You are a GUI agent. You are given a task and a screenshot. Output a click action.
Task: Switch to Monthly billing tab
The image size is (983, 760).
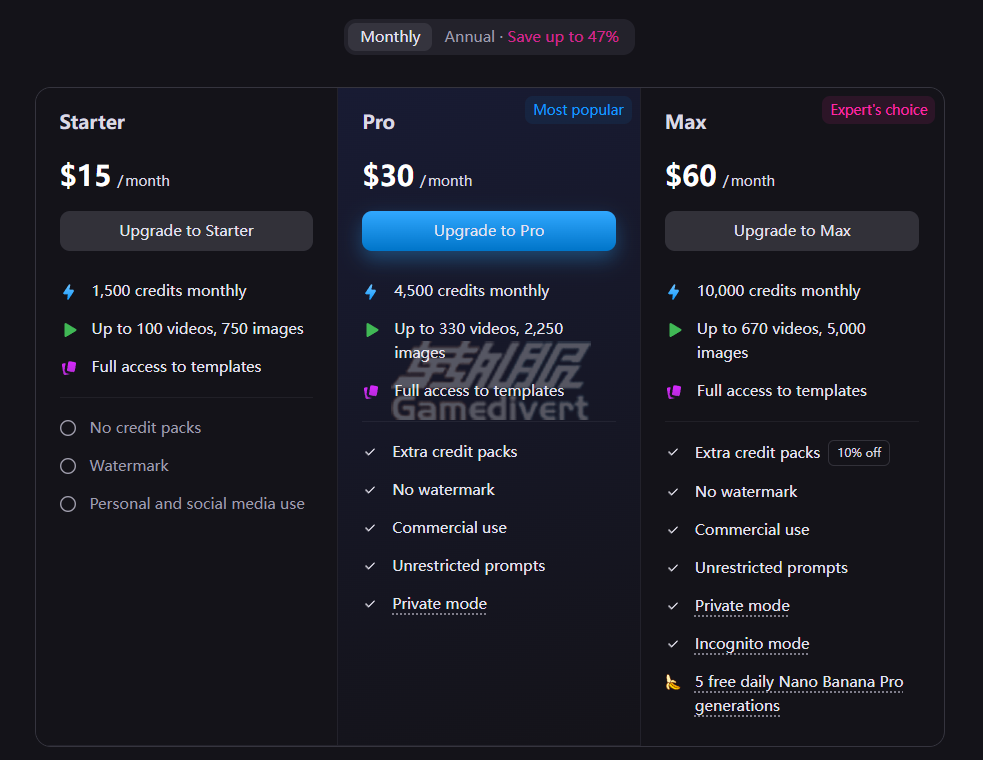[x=390, y=37]
